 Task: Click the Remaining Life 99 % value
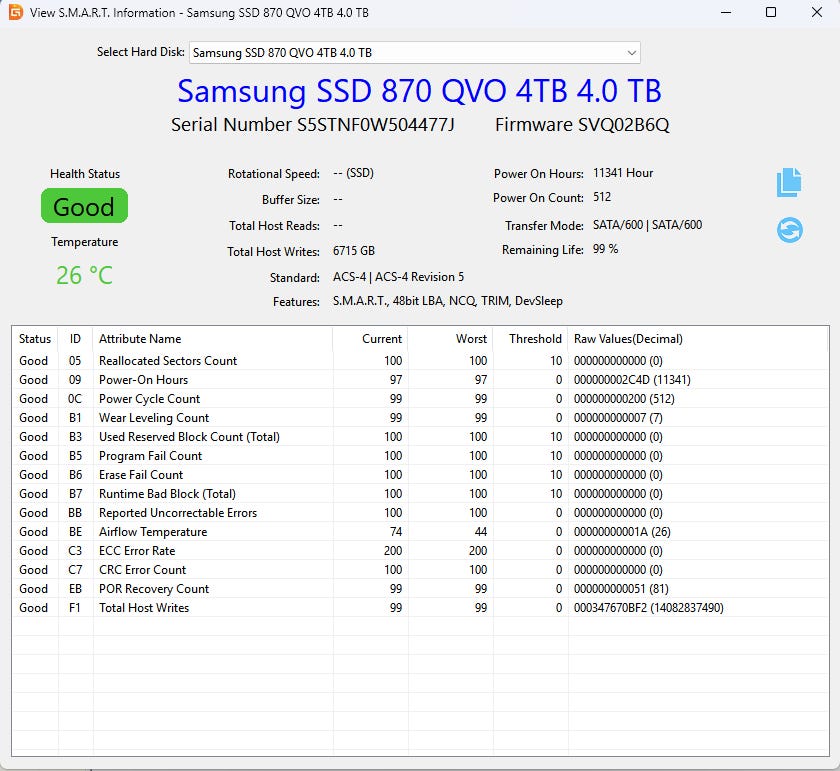click(605, 249)
